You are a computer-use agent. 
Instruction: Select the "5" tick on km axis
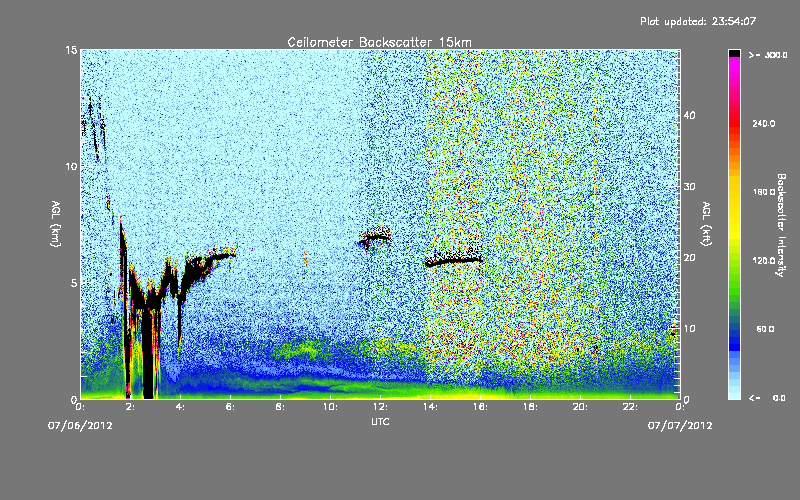pos(74,283)
